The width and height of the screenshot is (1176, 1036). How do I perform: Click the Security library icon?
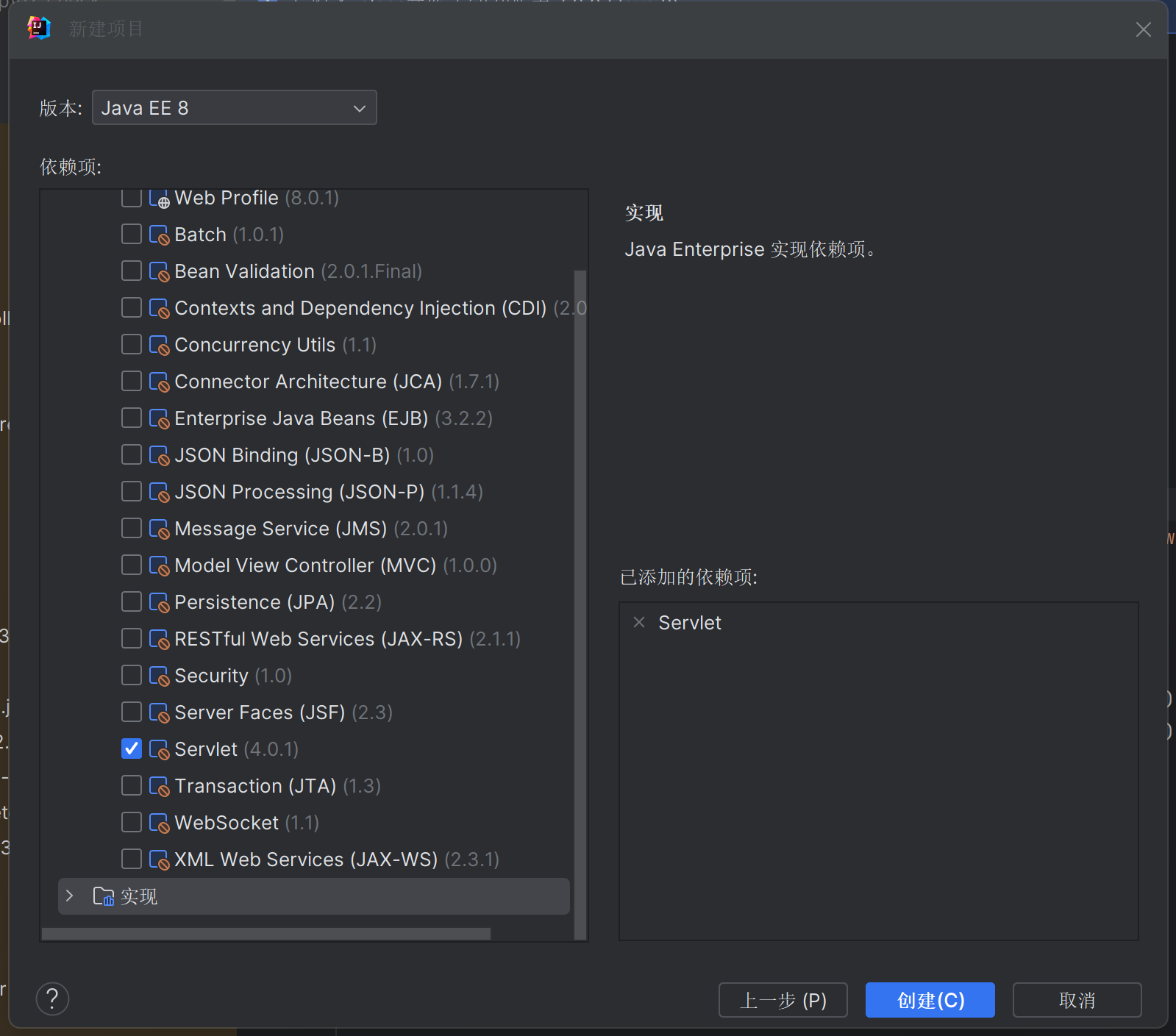(159, 676)
